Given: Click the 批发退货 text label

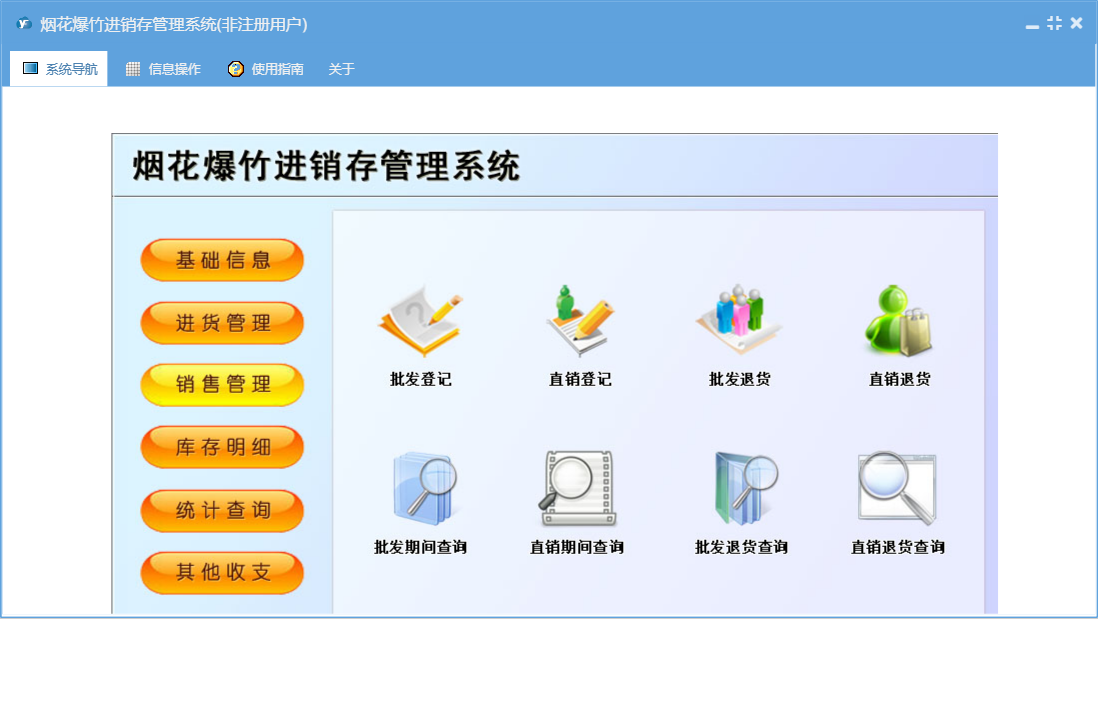Looking at the screenshot, I should pos(739,379).
